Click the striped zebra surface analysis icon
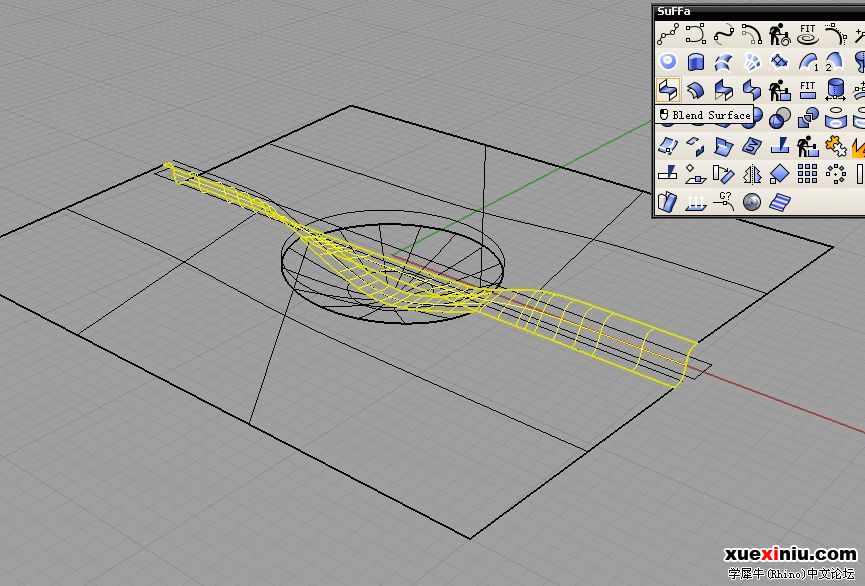This screenshot has width=865, height=586. pyautogui.click(x=779, y=202)
